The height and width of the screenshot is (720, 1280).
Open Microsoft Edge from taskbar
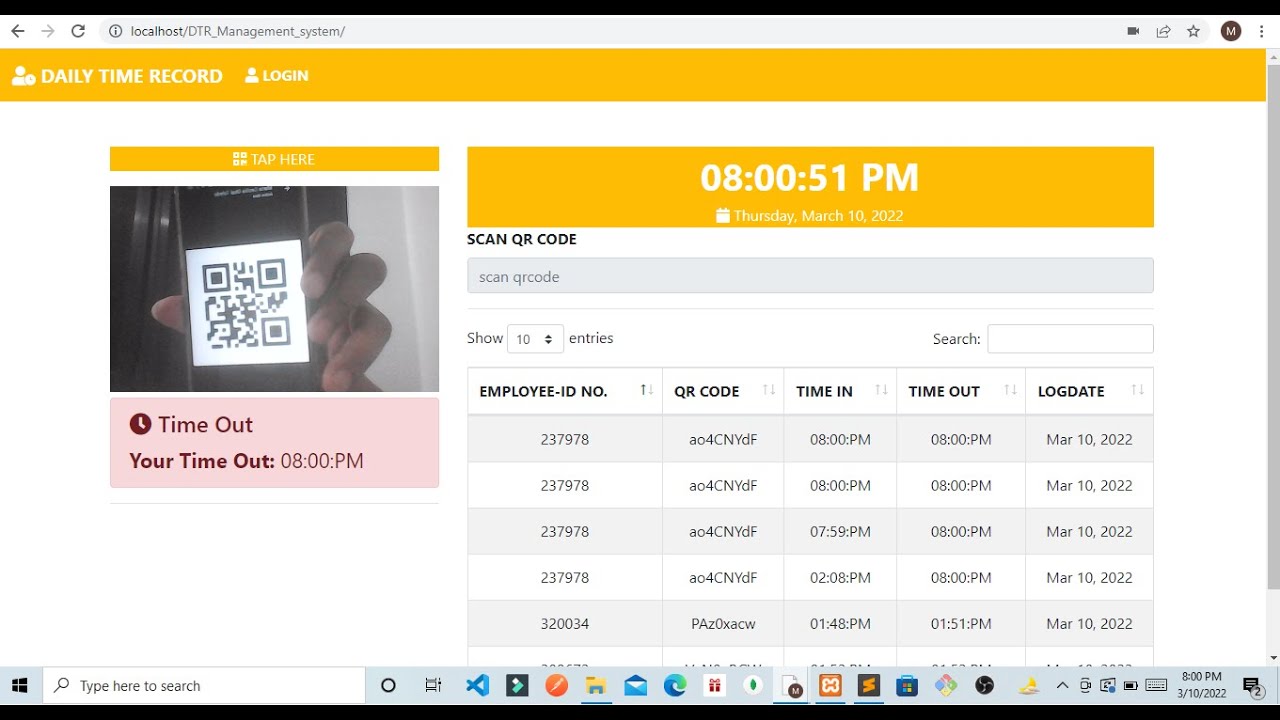coord(675,686)
